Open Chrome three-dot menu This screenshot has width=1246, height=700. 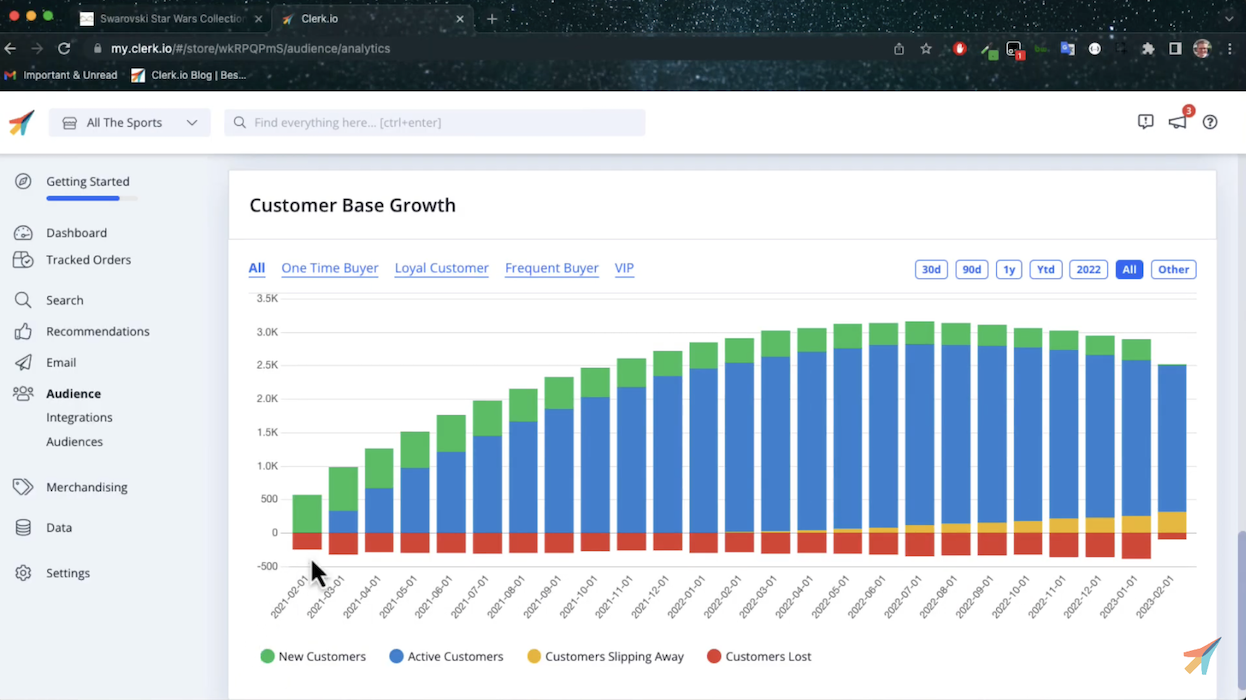[1230, 48]
